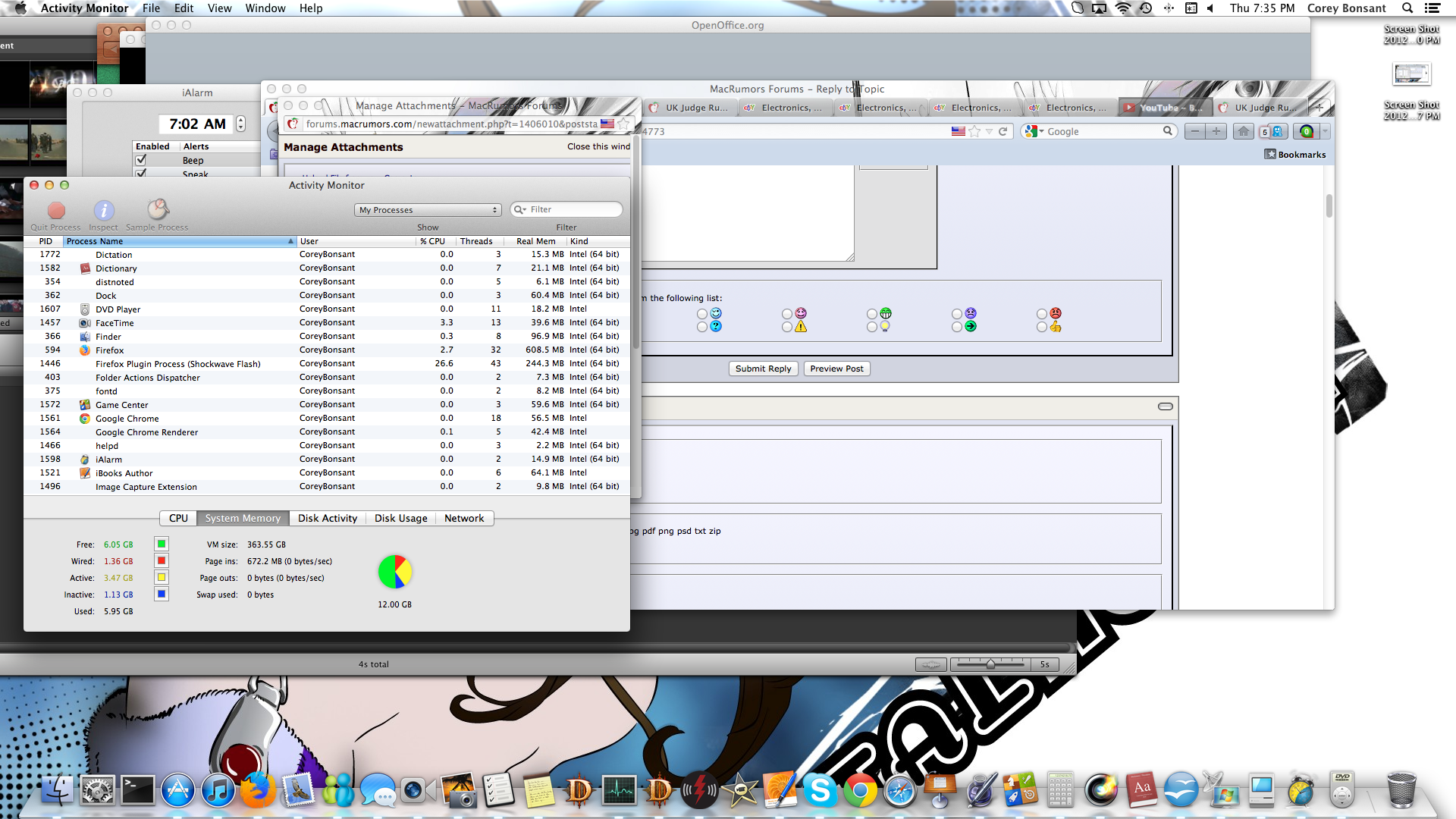Click iAlarm time stepper arrows
Screen dimensions: 1456x819
coord(240,124)
